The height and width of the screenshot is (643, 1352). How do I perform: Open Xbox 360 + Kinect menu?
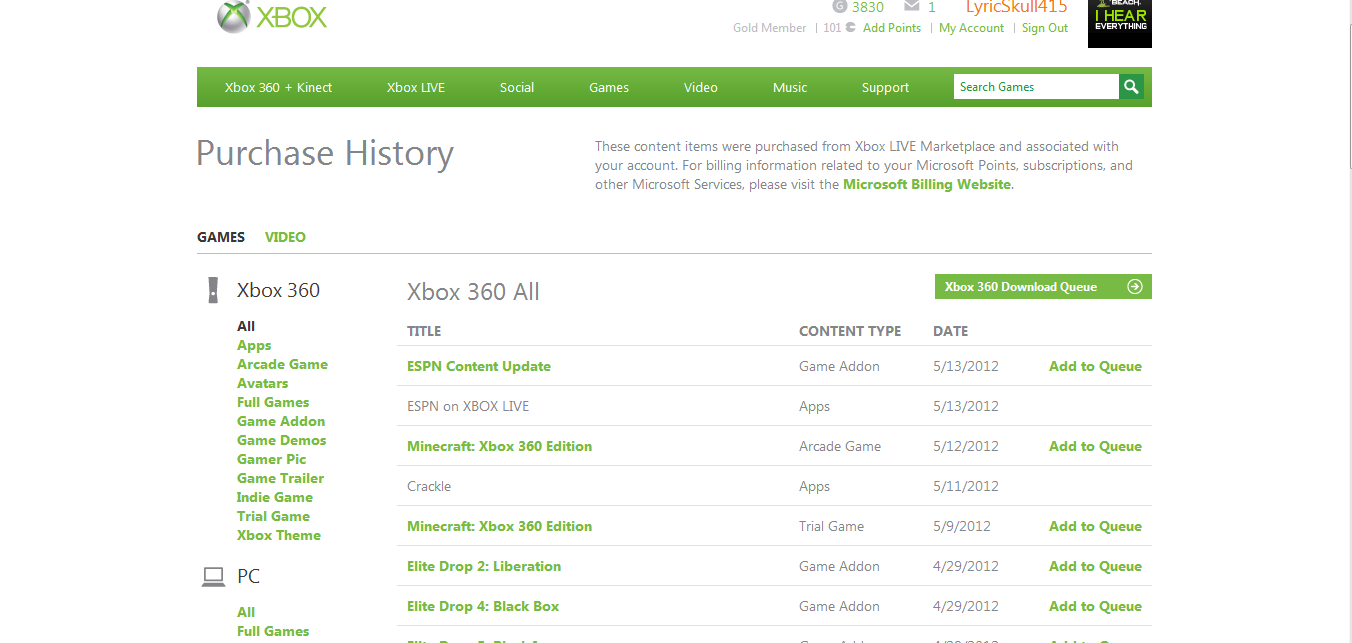point(278,87)
